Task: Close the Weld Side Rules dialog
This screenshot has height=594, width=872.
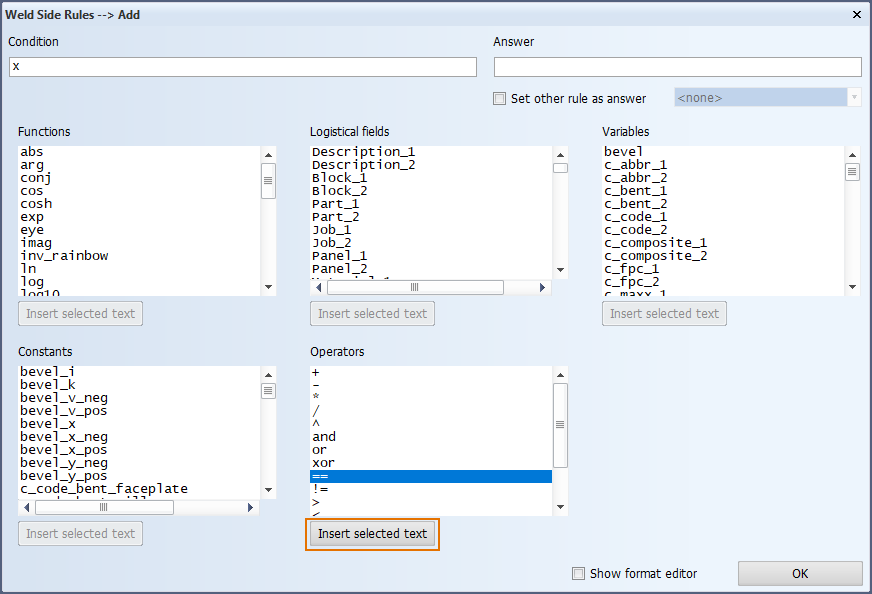Action: 856,14
